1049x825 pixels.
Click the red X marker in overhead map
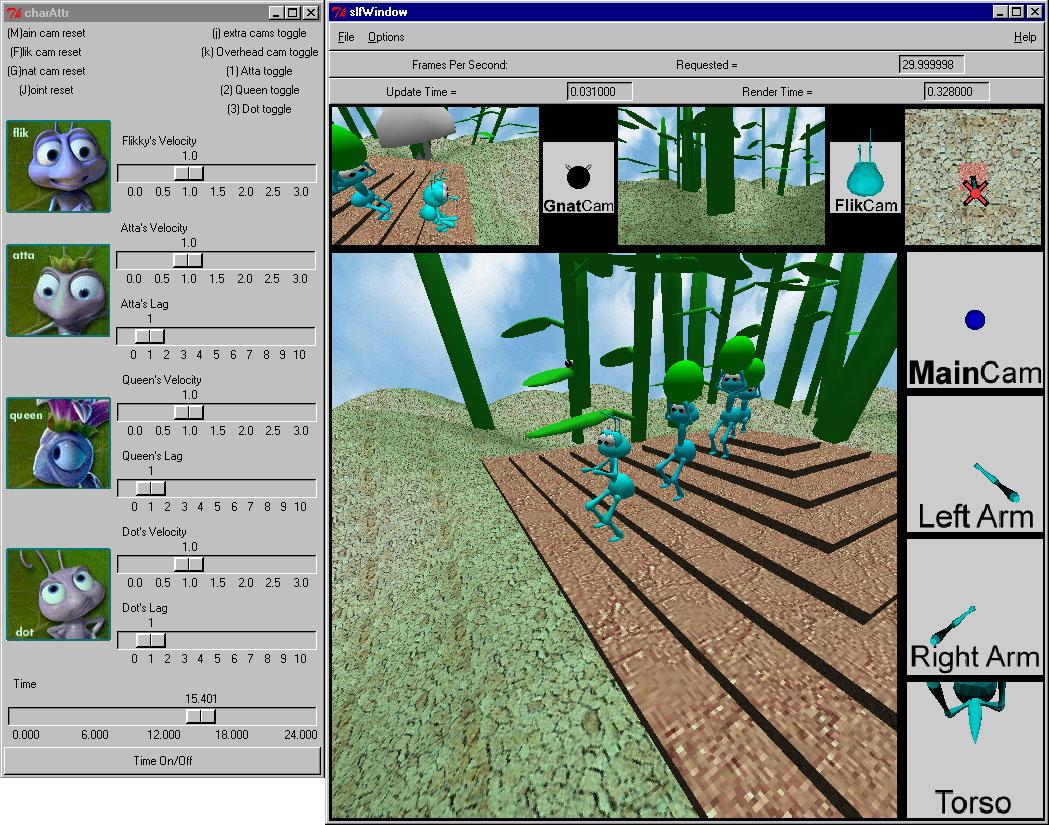(x=975, y=193)
